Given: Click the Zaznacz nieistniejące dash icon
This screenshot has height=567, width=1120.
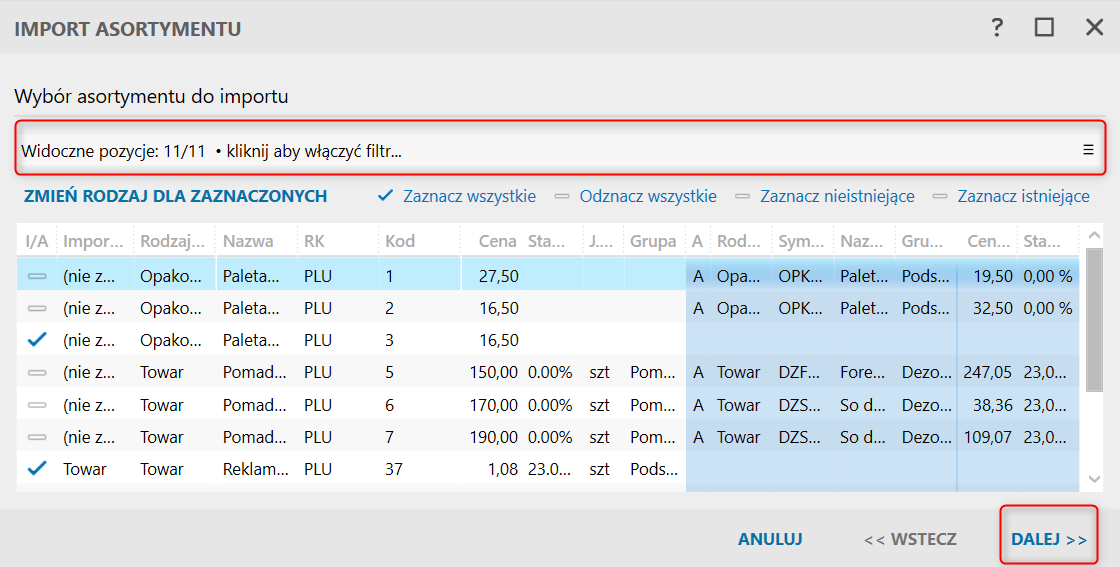Looking at the screenshot, I should click(742, 196).
